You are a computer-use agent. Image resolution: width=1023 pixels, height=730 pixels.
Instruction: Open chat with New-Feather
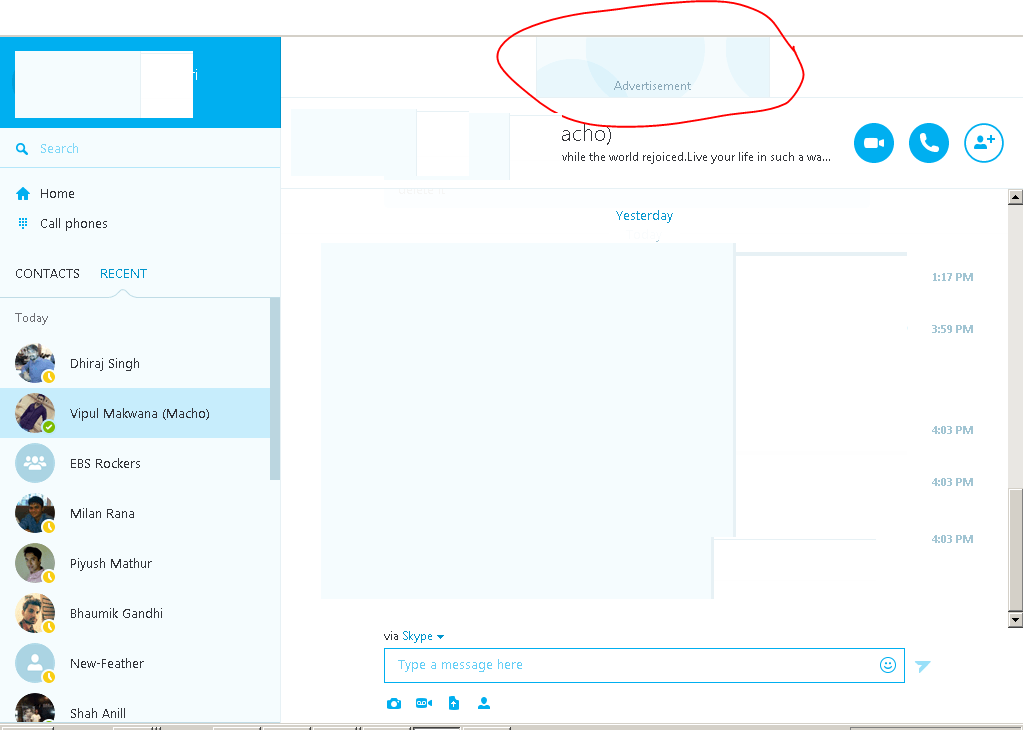pos(135,663)
